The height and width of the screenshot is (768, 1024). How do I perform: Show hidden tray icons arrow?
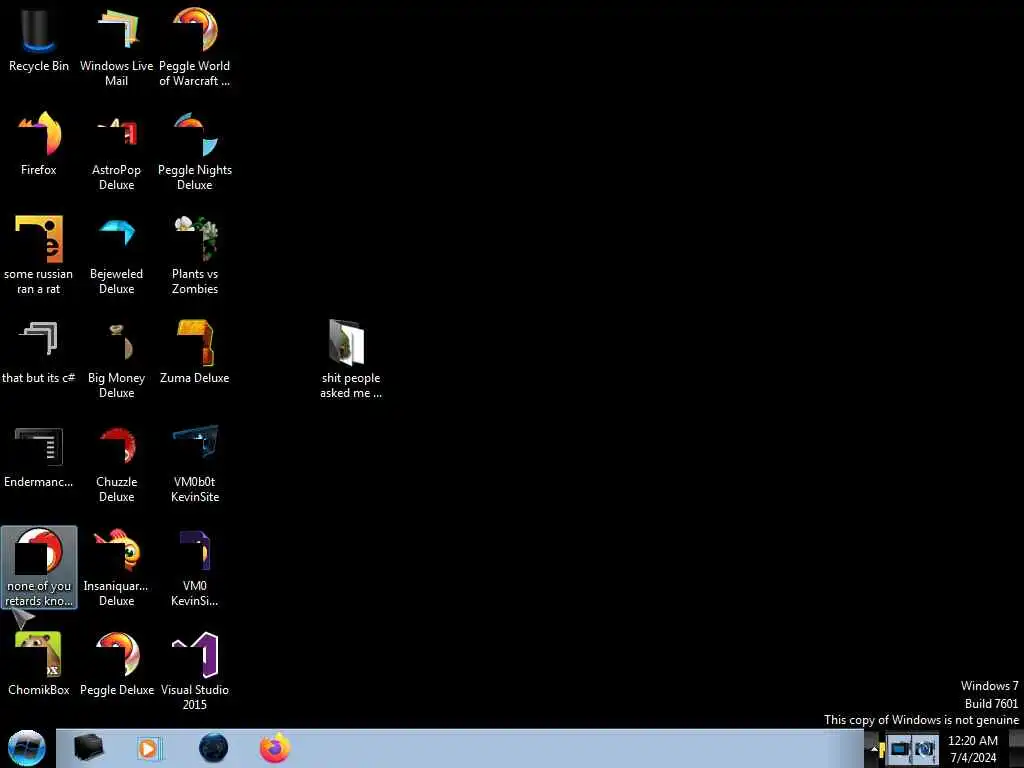(x=875, y=748)
